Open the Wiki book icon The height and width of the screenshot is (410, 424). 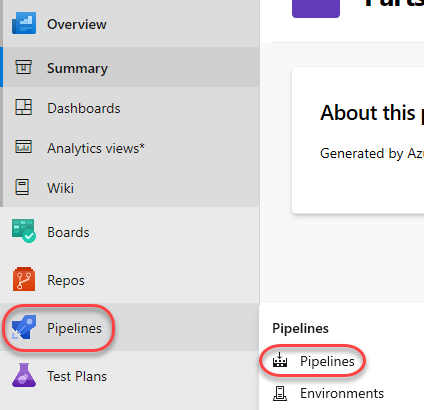click(x=22, y=187)
